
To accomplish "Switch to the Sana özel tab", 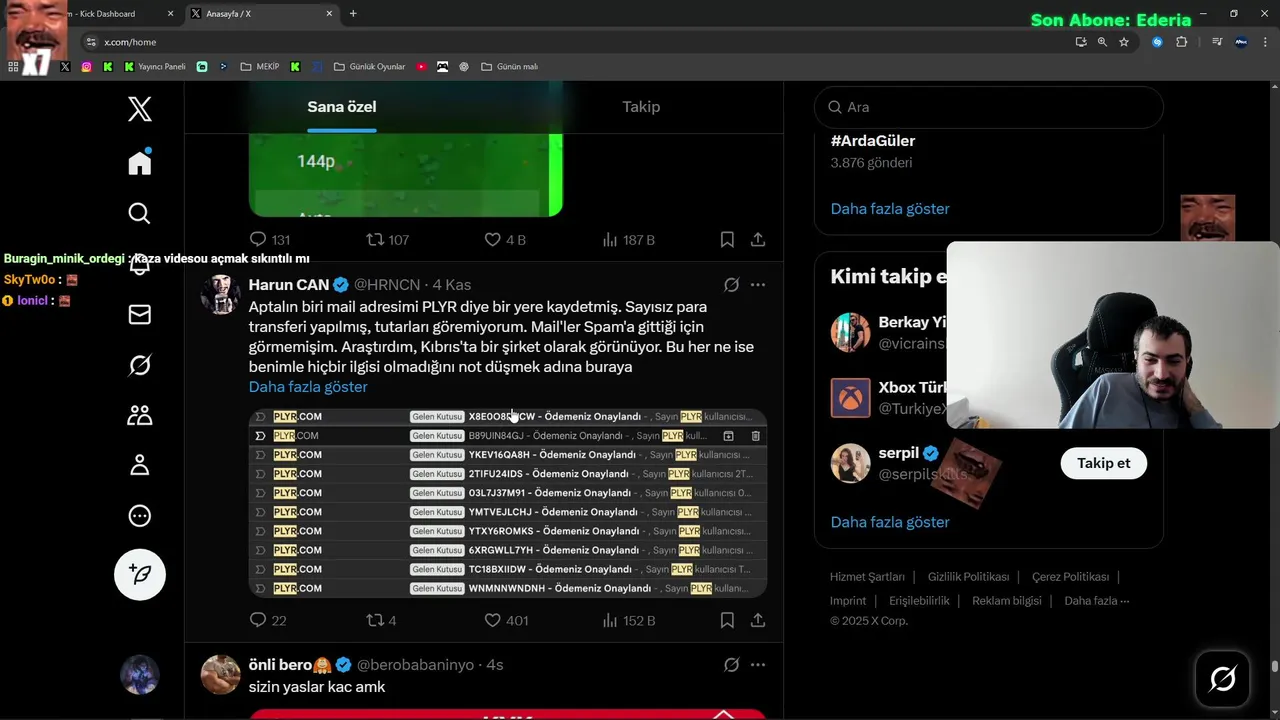I will (x=342, y=107).
